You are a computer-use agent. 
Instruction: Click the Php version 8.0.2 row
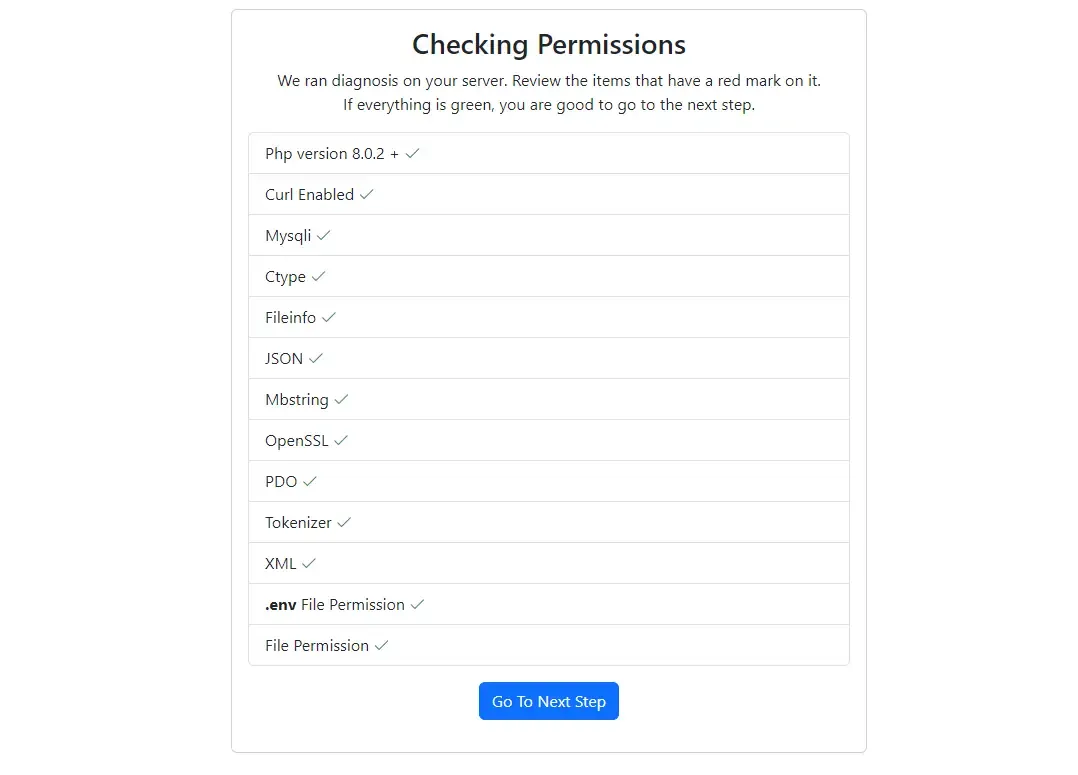(x=548, y=153)
